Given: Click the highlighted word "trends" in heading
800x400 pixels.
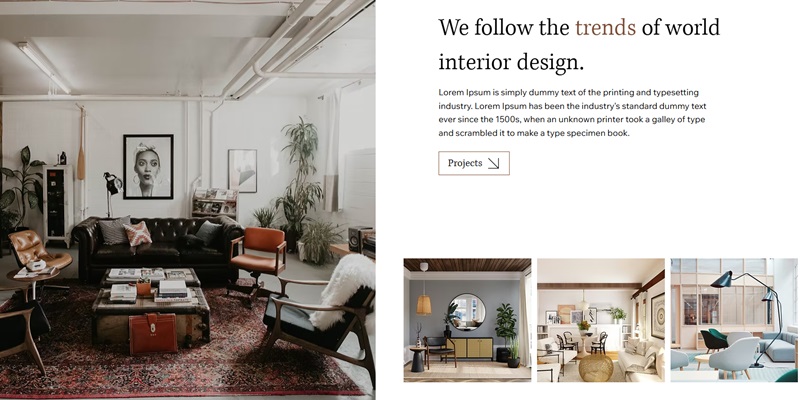Looking at the screenshot, I should tap(605, 27).
